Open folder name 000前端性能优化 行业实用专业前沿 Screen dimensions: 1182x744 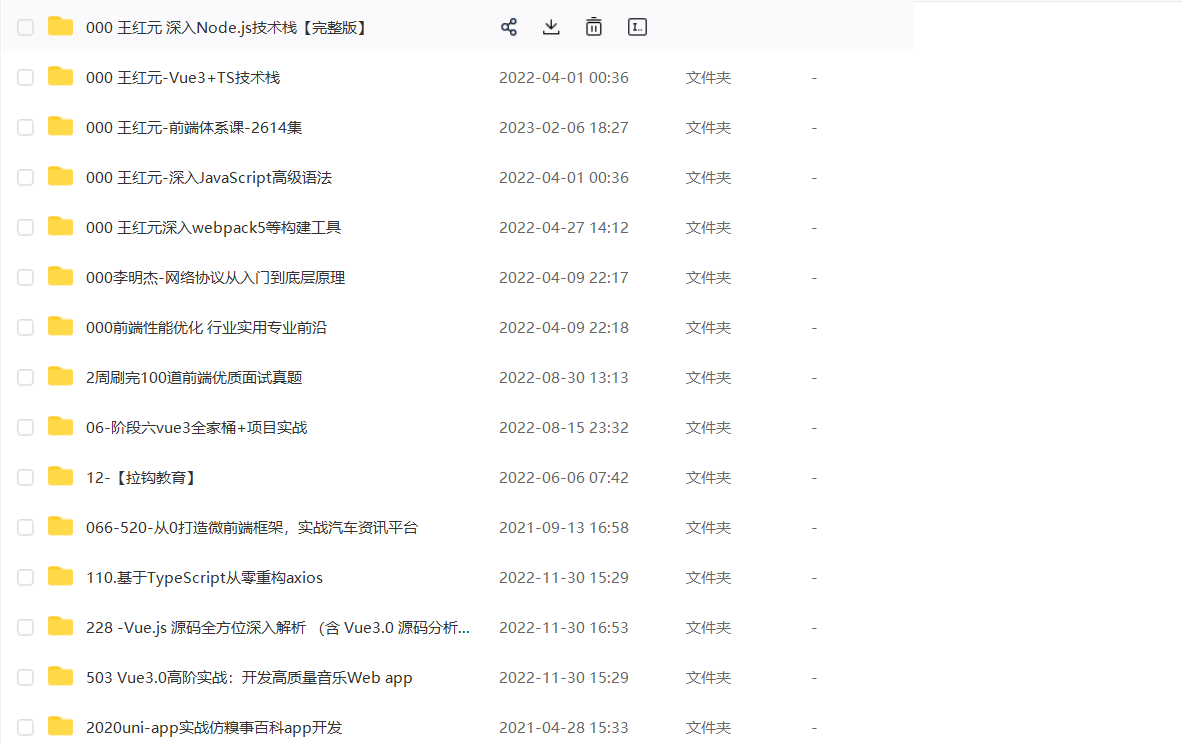coord(207,328)
